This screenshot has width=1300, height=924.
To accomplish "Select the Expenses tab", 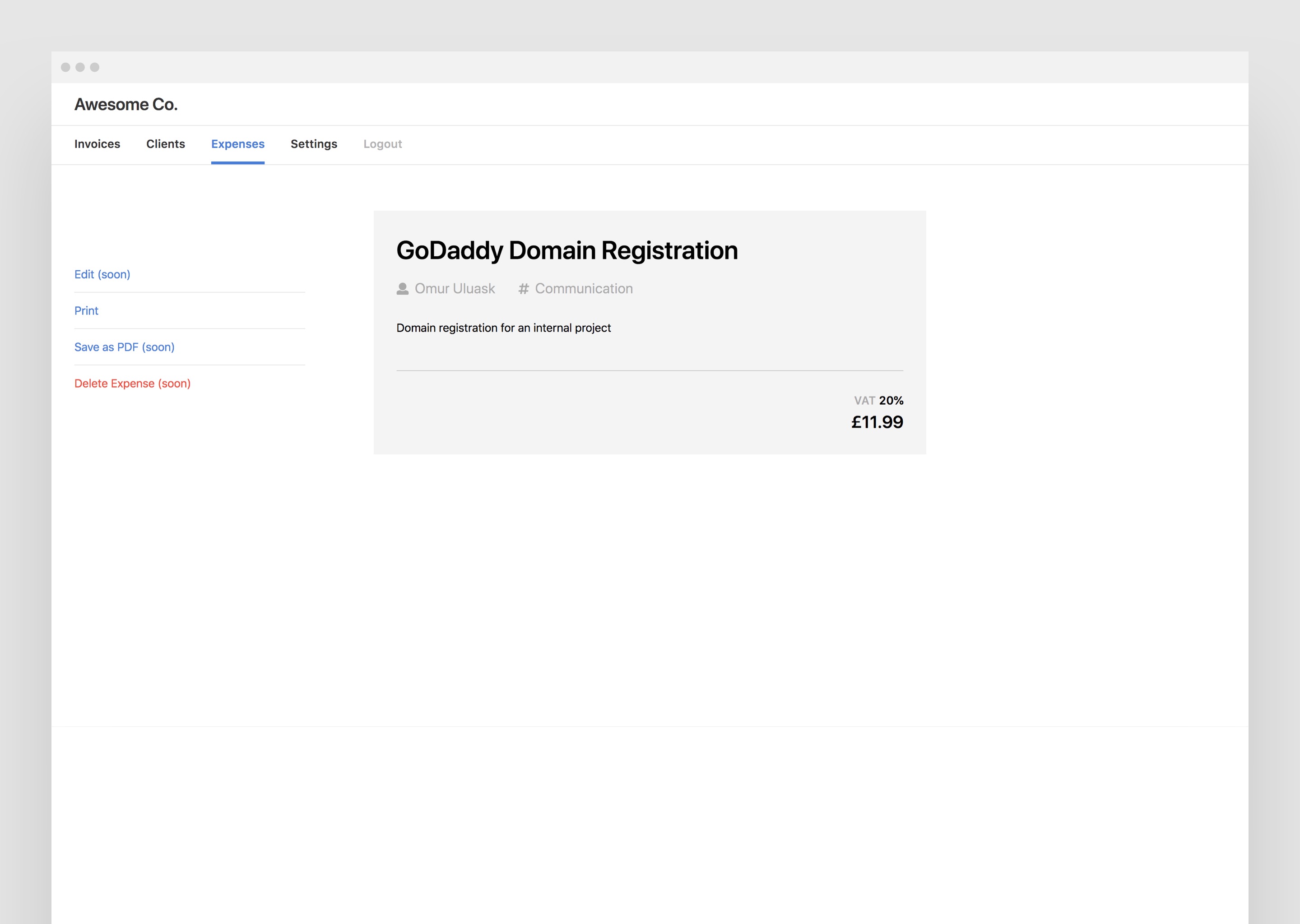I will [238, 144].
